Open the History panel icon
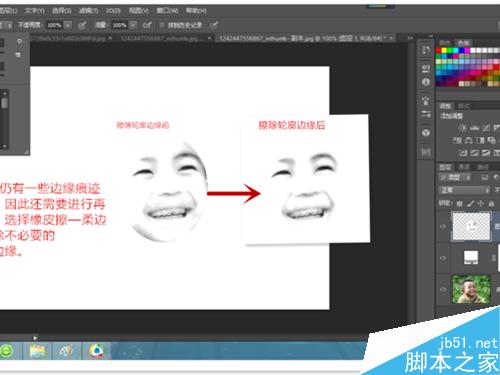Viewport: 500px width, 375px height. [x=426, y=50]
